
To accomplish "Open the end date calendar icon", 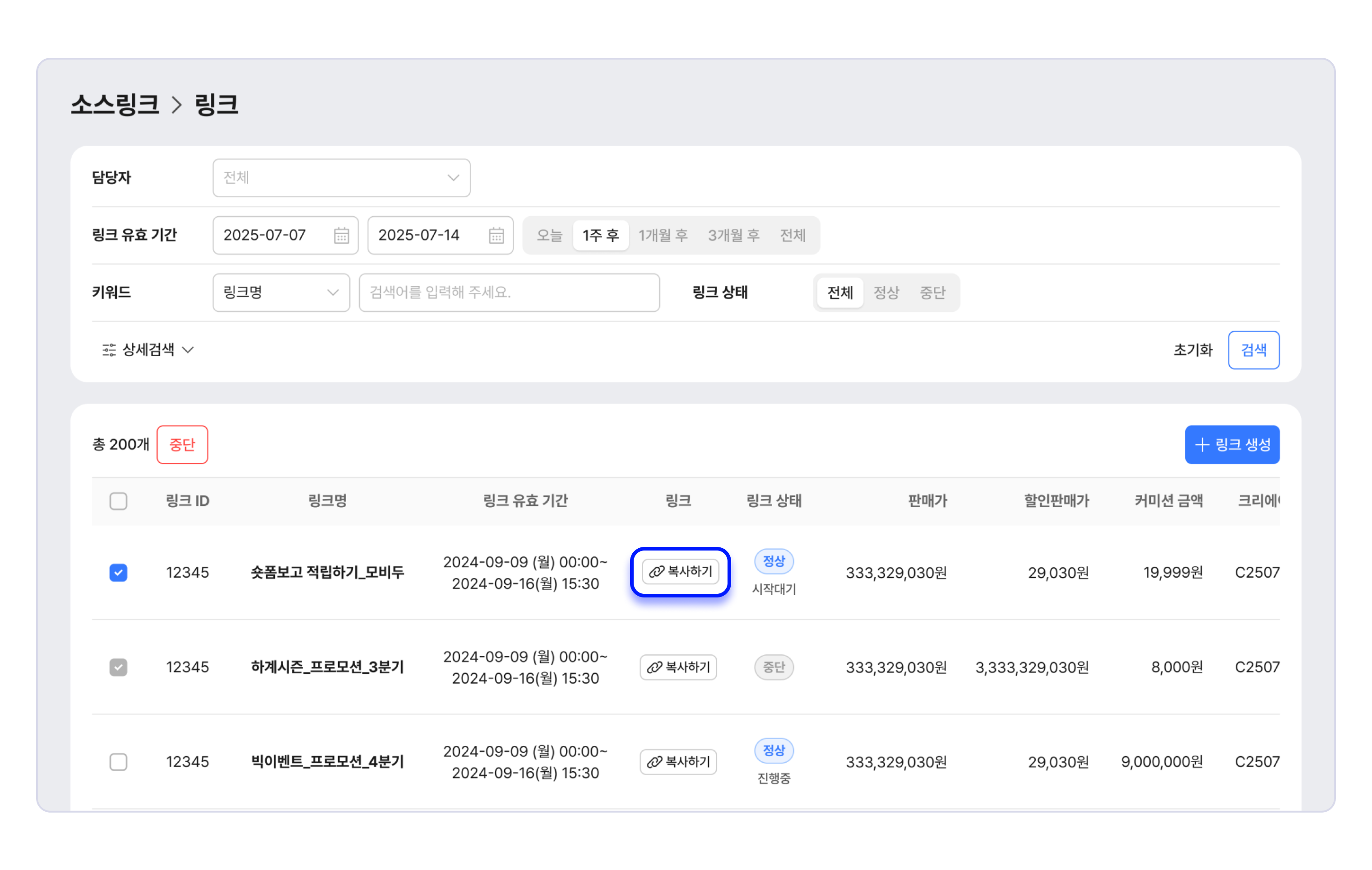I will coord(496,235).
